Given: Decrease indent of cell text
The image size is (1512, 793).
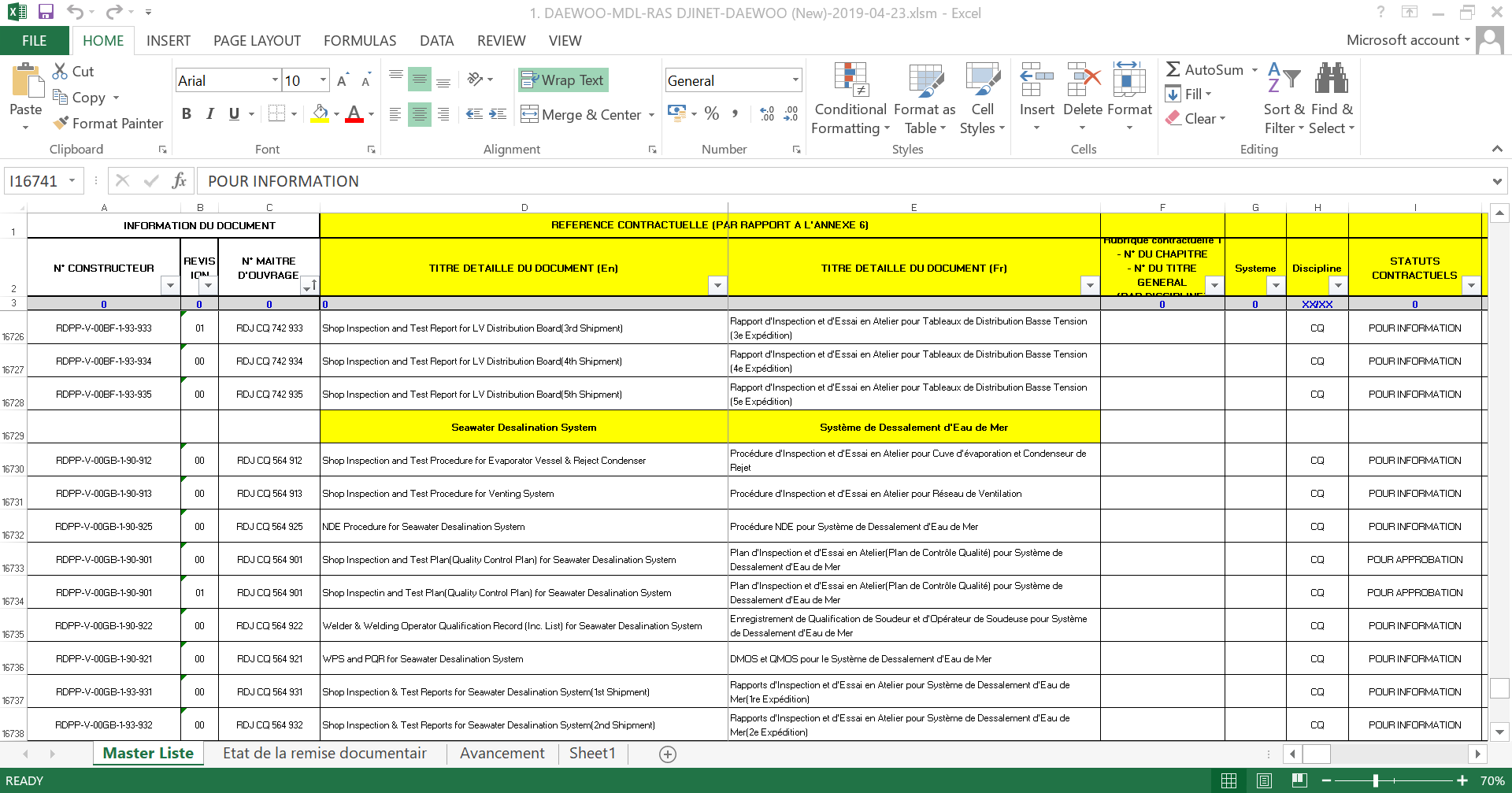Looking at the screenshot, I should (474, 113).
